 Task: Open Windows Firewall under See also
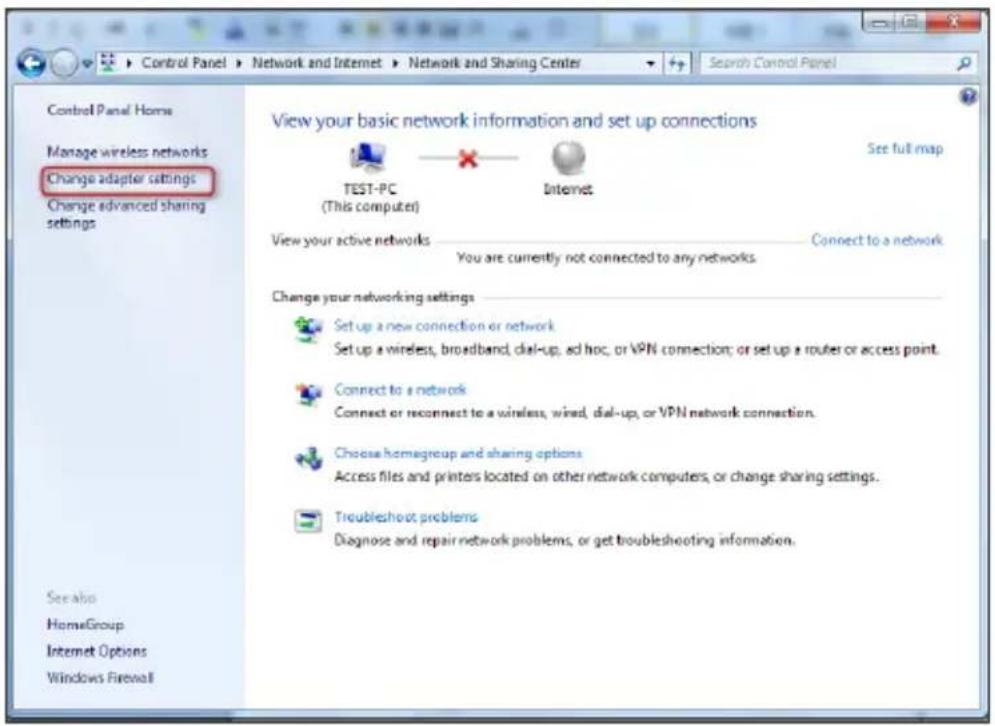point(100,678)
